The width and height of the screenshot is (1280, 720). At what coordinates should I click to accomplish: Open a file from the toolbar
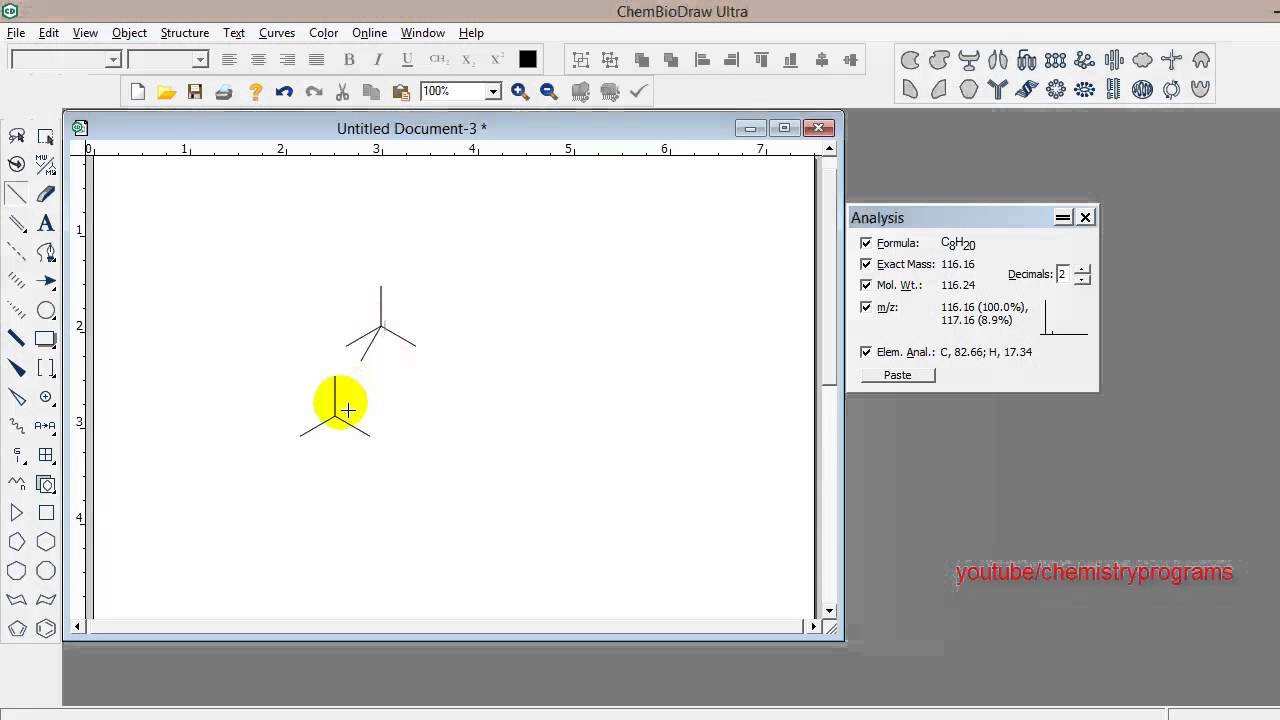166,92
